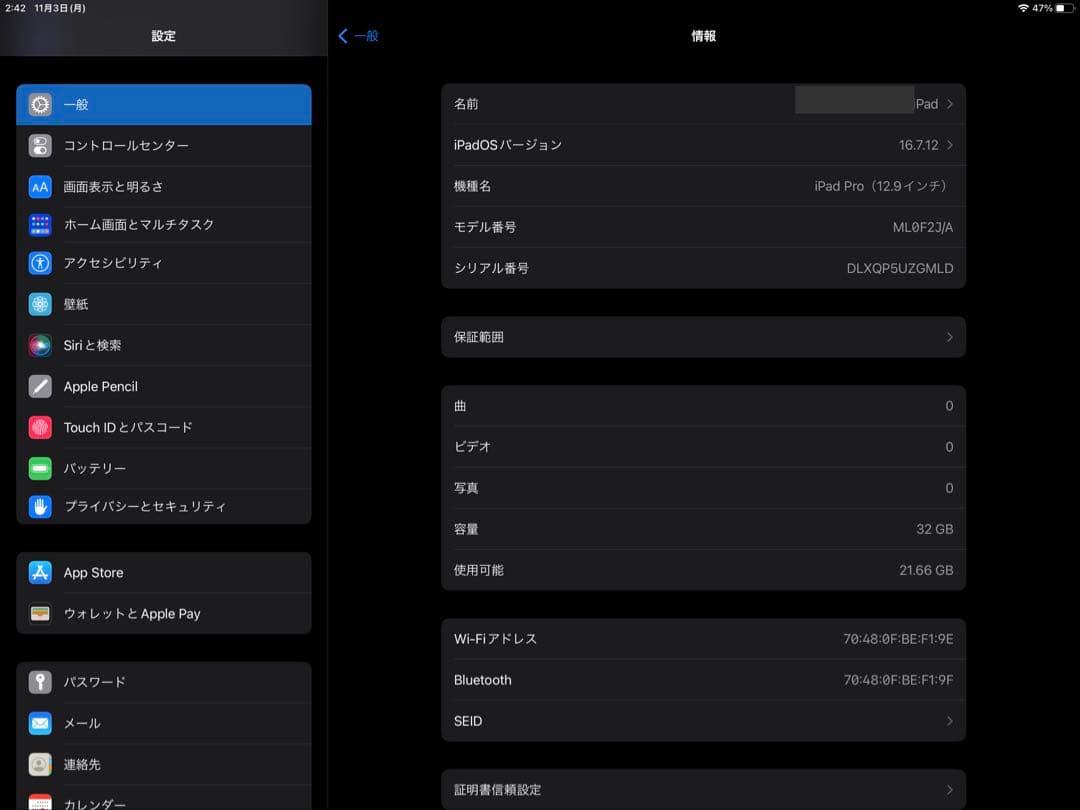The height and width of the screenshot is (810, 1080).
Task: Expand the SEID row
Action: 703,720
